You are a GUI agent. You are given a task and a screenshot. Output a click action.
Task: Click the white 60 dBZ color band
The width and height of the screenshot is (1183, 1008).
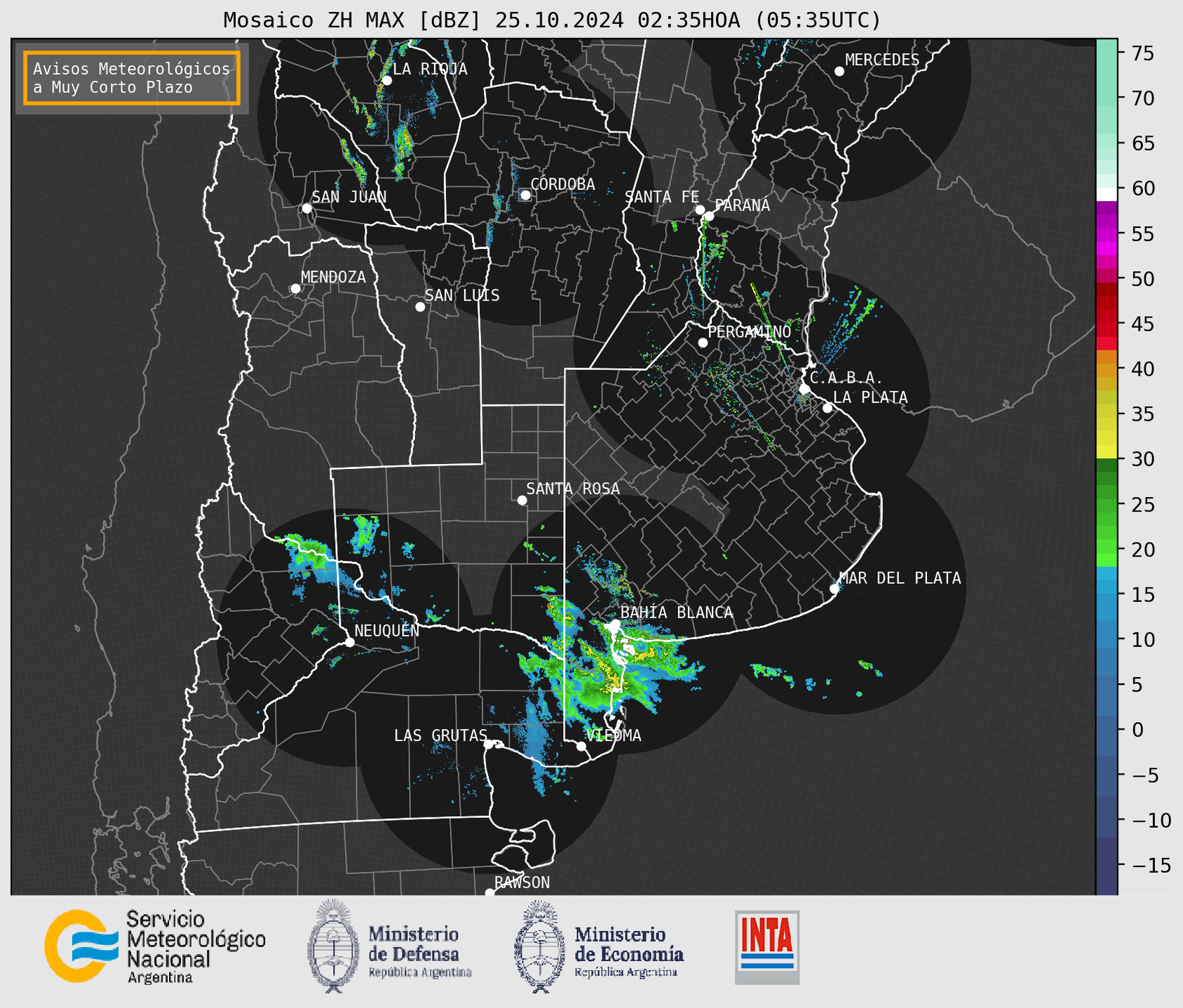(1107, 193)
